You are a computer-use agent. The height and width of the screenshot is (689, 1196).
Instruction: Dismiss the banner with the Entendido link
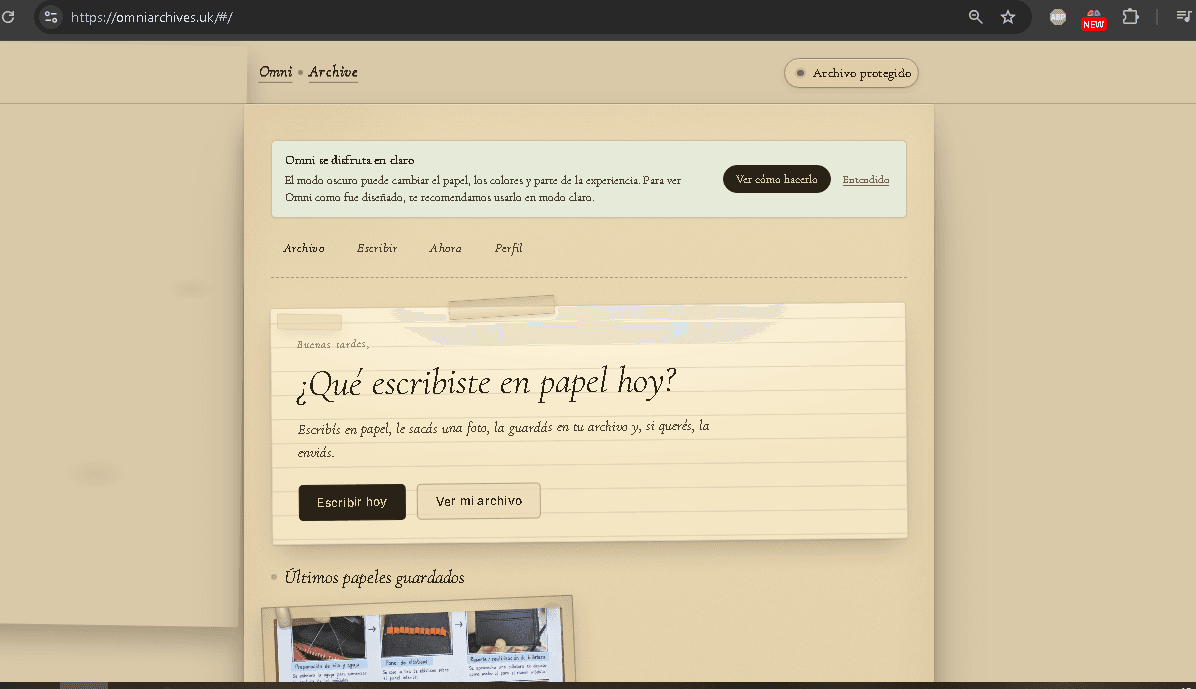pyautogui.click(x=866, y=180)
